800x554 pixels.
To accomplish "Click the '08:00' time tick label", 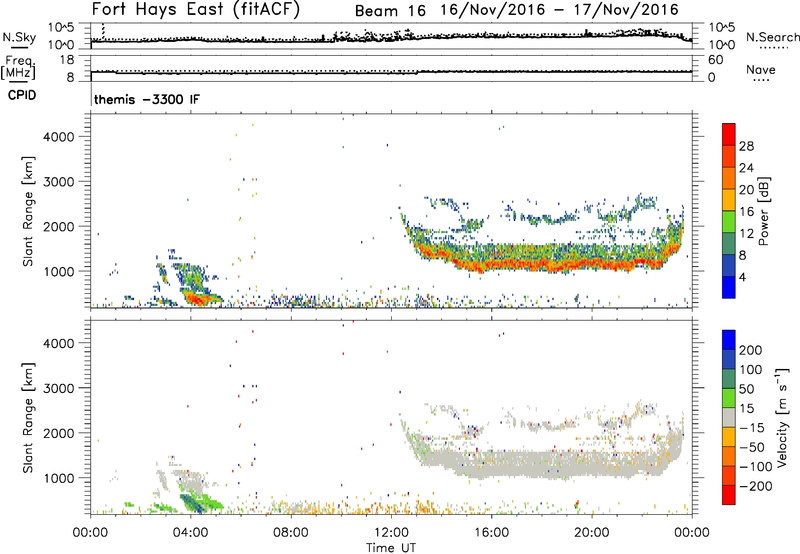I will pyautogui.click(x=291, y=533).
